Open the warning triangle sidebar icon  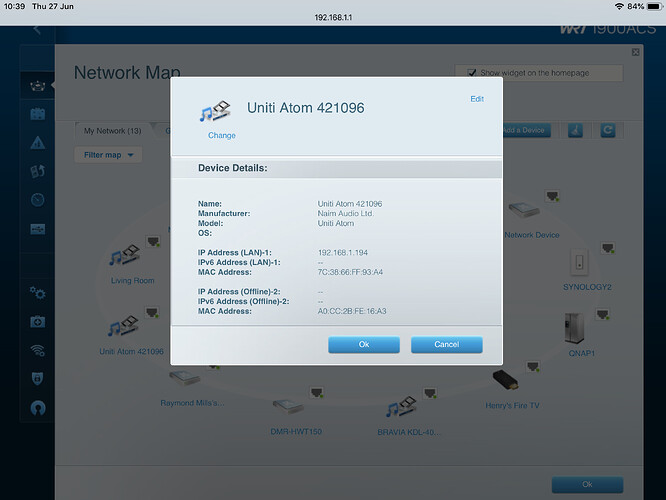coord(38,143)
